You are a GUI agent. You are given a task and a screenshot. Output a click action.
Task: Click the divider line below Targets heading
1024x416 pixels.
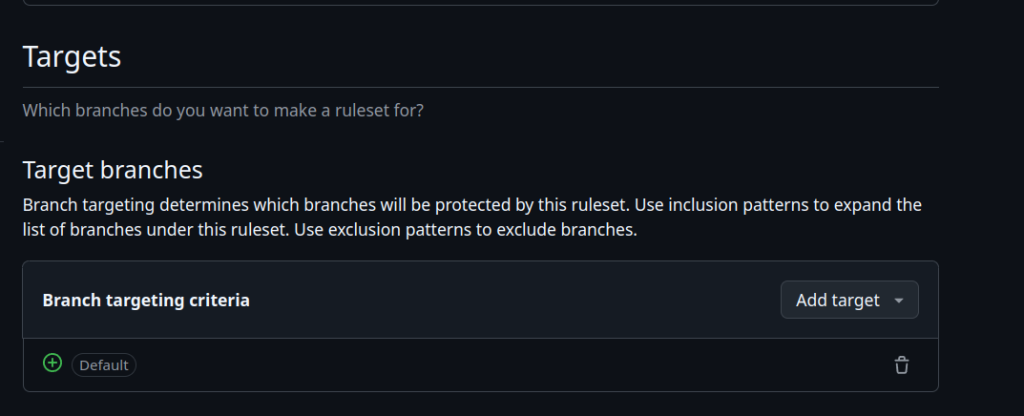coord(480,87)
